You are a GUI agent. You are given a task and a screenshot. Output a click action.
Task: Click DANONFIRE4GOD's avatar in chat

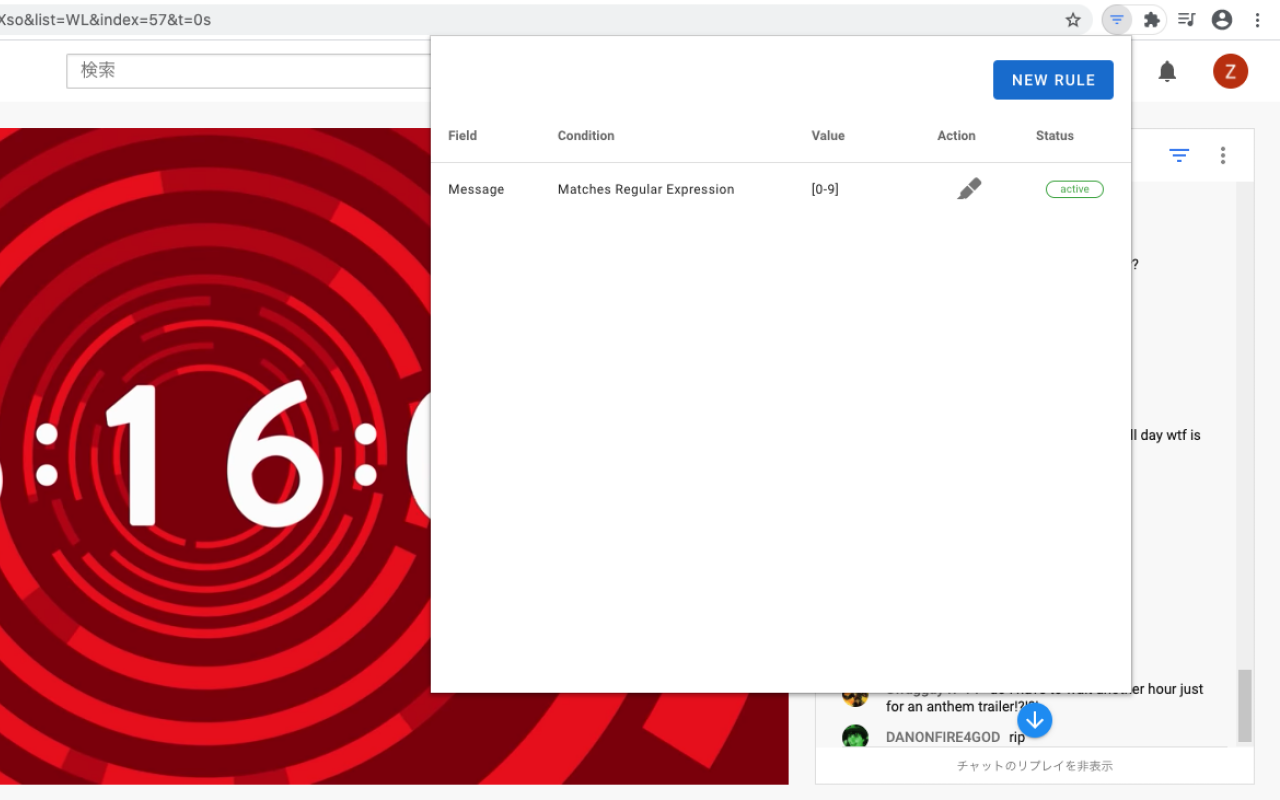[x=855, y=737]
